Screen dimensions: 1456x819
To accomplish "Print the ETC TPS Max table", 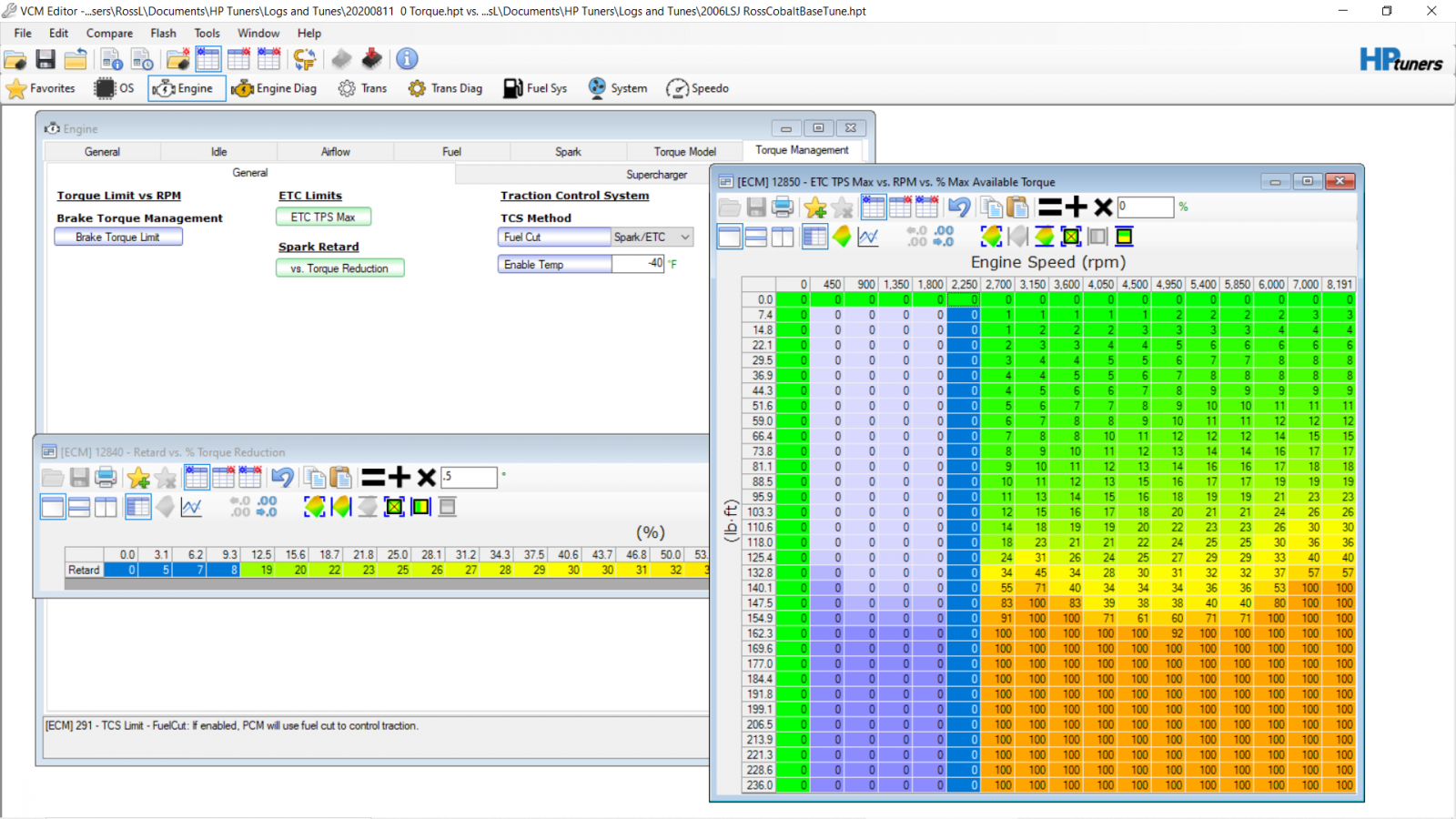I will (x=783, y=207).
